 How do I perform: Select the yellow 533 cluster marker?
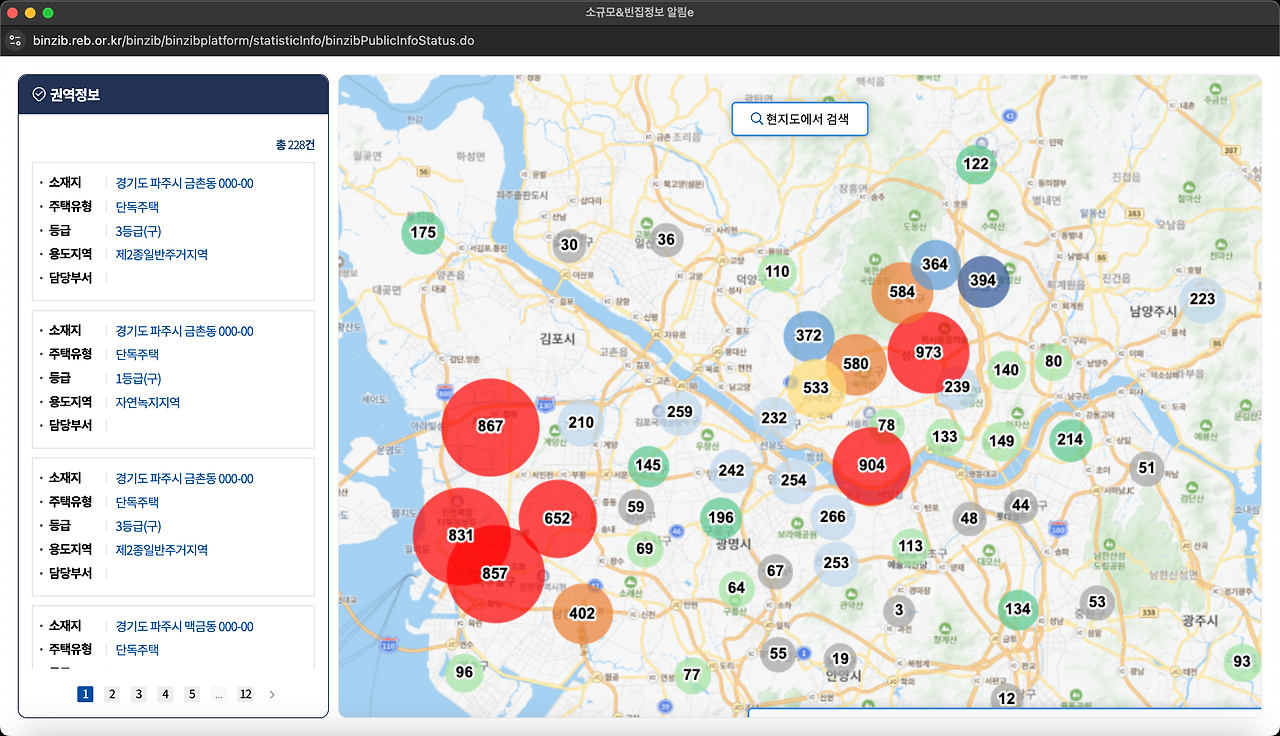816,387
